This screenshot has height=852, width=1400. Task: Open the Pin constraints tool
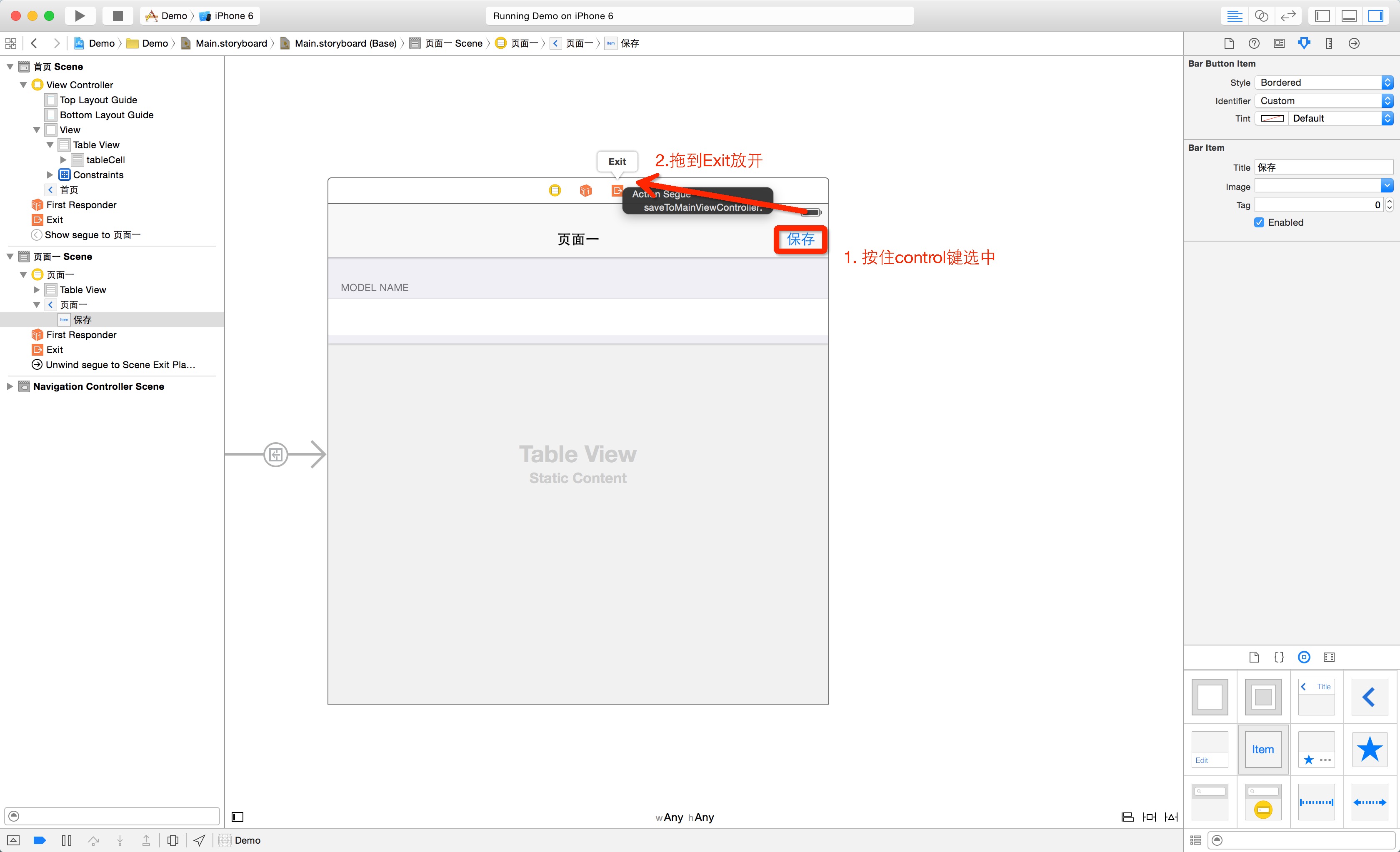point(1150,817)
